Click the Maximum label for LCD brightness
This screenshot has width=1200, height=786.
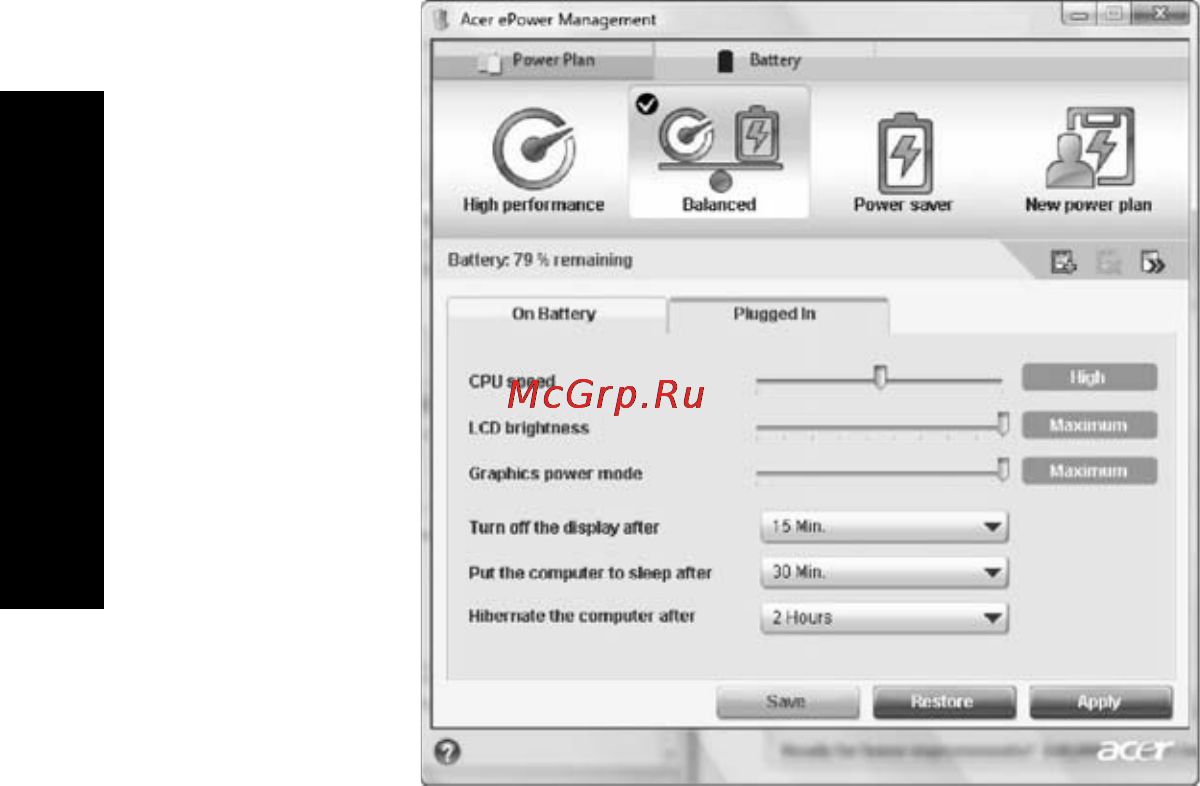pyautogui.click(x=1089, y=425)
